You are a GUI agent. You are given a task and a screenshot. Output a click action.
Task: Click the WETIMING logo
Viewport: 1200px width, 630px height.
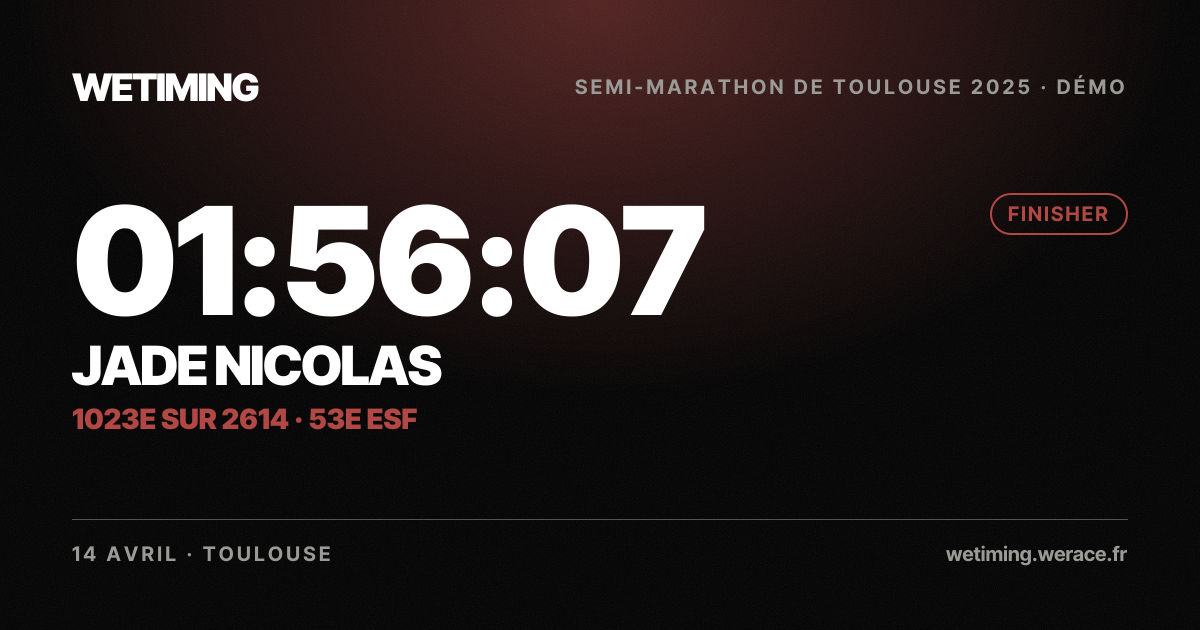166,87
